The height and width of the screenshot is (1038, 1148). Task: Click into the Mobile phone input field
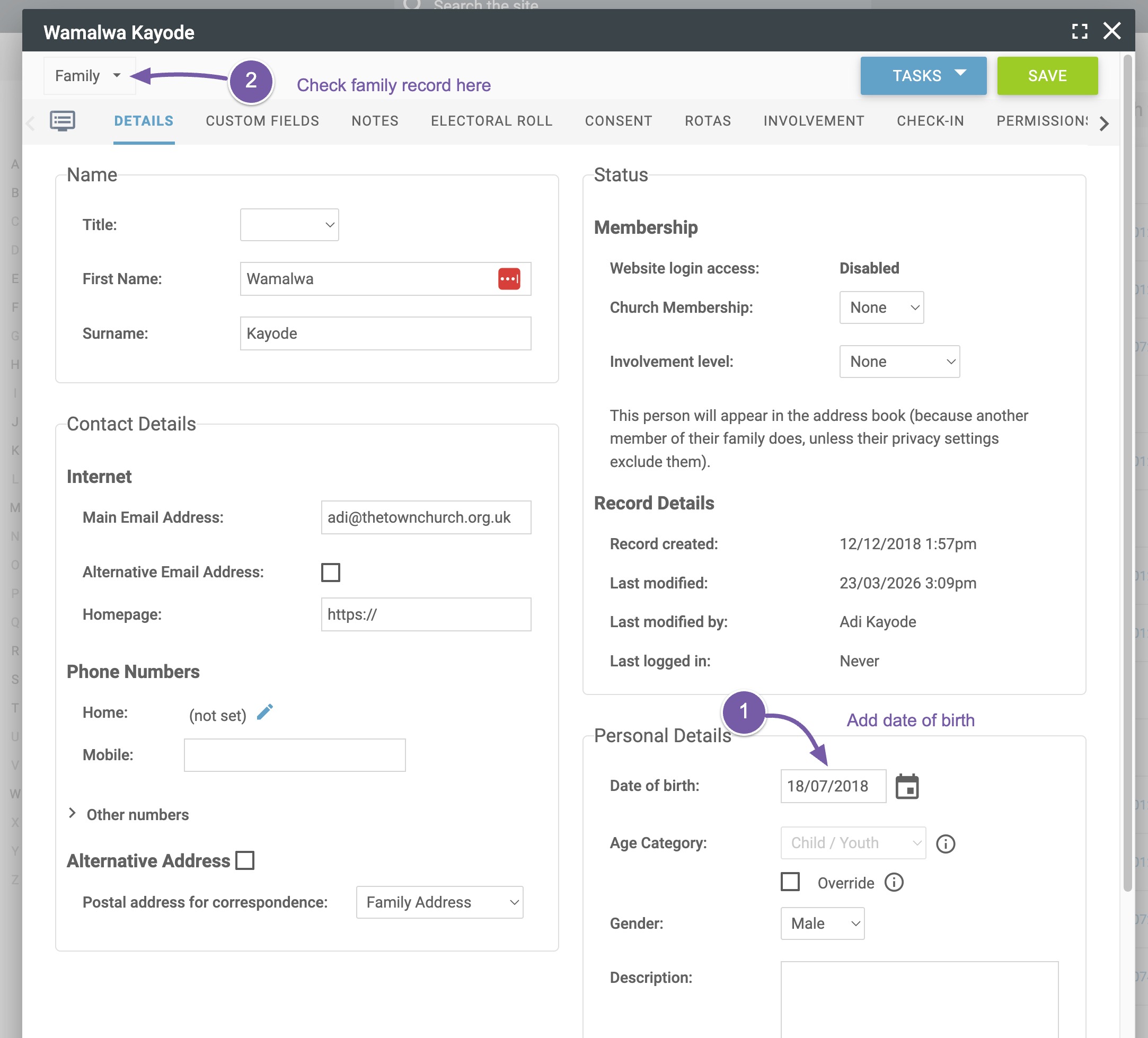tap(294, 755)
